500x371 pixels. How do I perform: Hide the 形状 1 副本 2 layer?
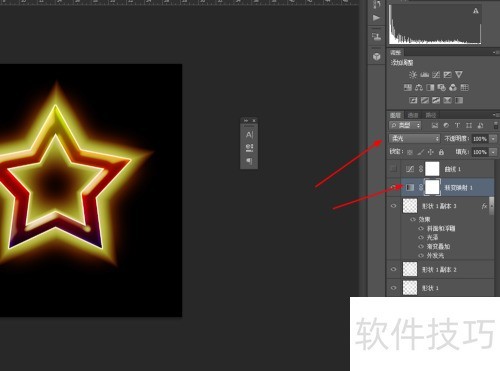click(x=394, y=269)
